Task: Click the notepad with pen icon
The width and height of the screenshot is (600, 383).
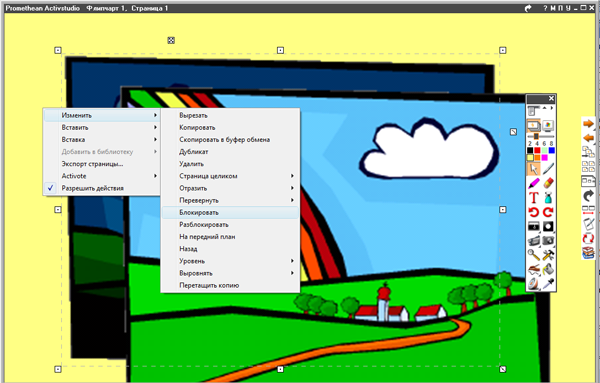Action: [x=589, y=224]
